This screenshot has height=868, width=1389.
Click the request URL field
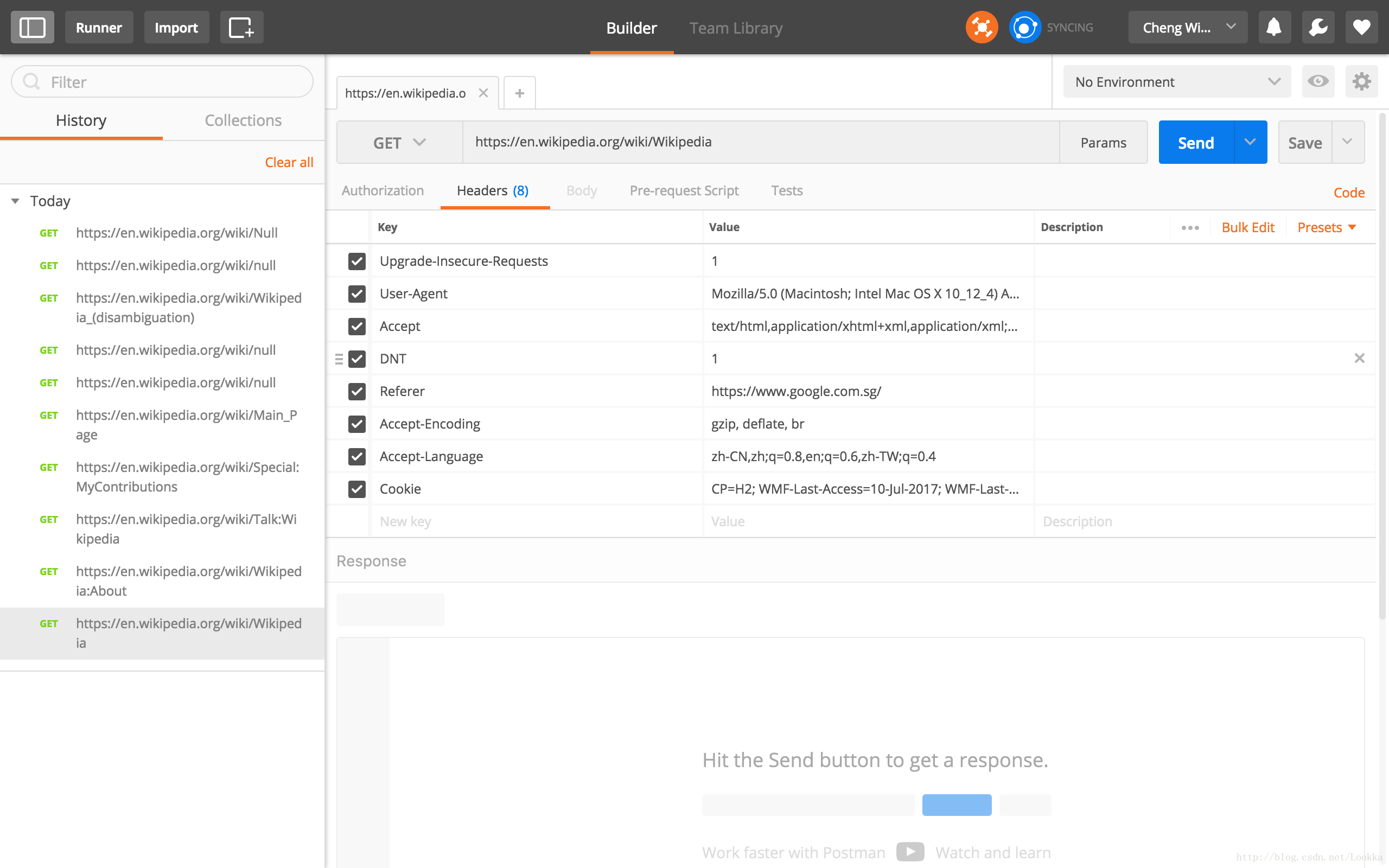pyautogui.click(x=761, y=142)
